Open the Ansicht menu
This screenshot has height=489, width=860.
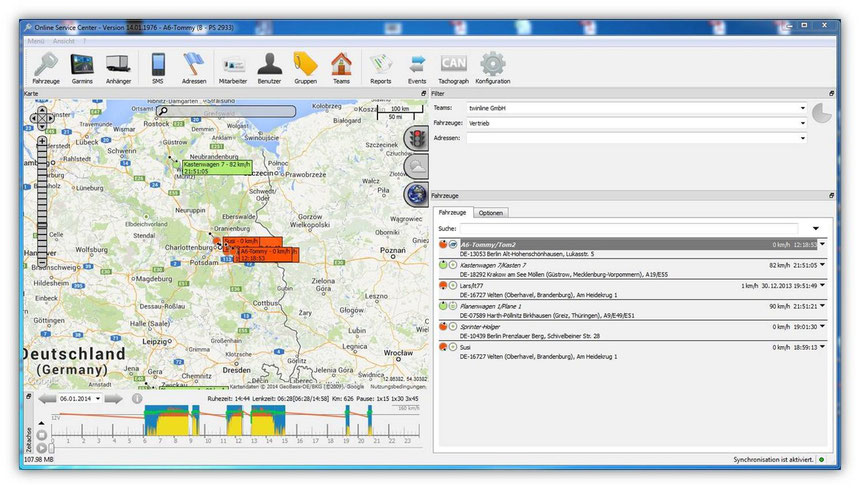coord(64,41)
